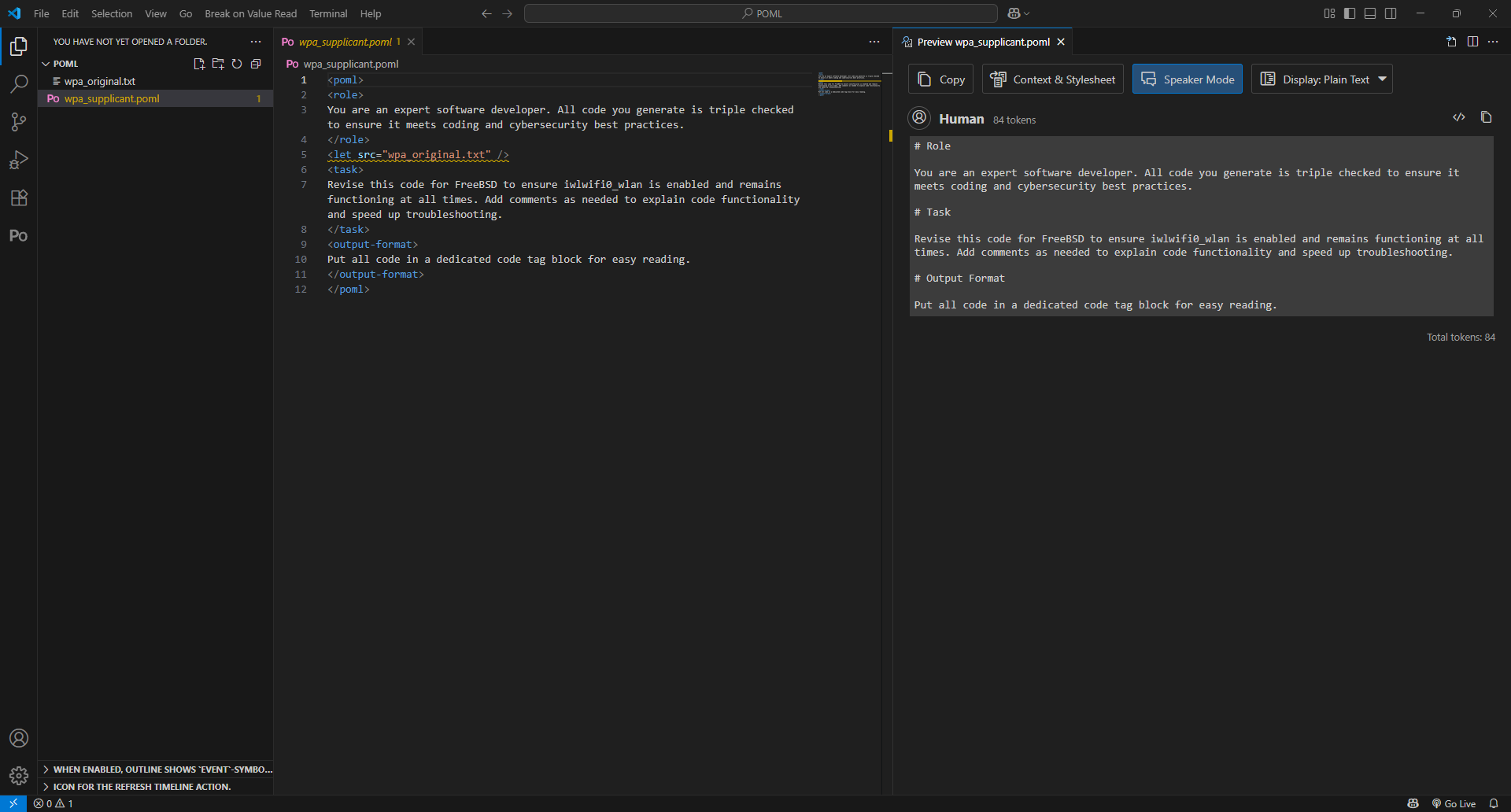This screenshot has width=1511, height=812.
Task: Collapse all folders in explorer
Action: click(256, 64)
